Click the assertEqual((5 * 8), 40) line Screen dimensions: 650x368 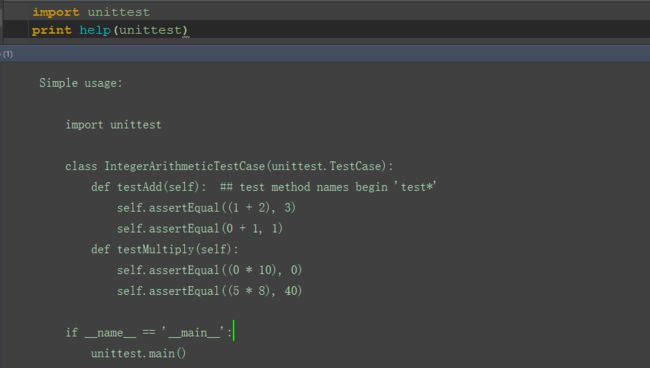tap(209, 291)
